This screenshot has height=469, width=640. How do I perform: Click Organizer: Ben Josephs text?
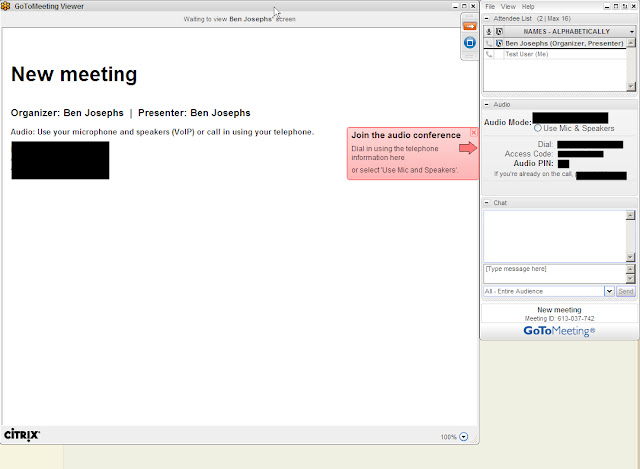click(67, 113)
